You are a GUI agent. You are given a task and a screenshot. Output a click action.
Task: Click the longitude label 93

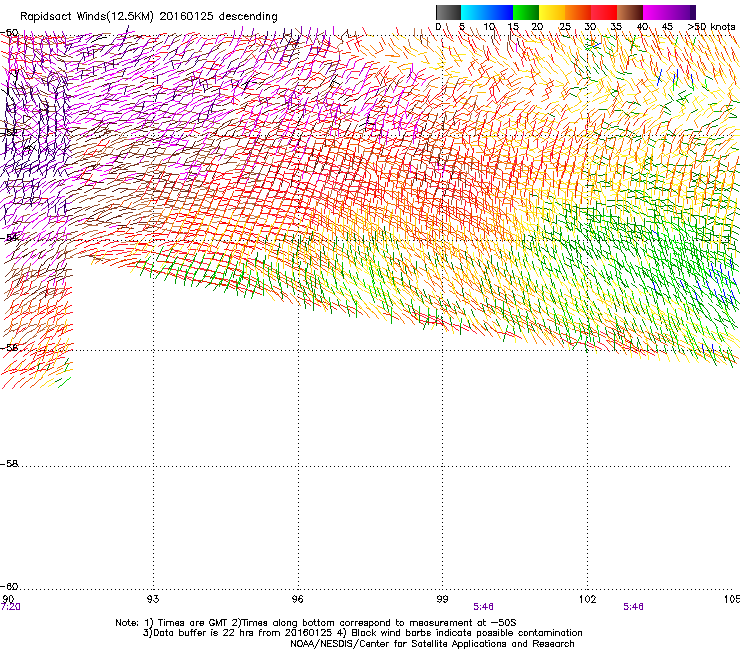pos(153,599)
